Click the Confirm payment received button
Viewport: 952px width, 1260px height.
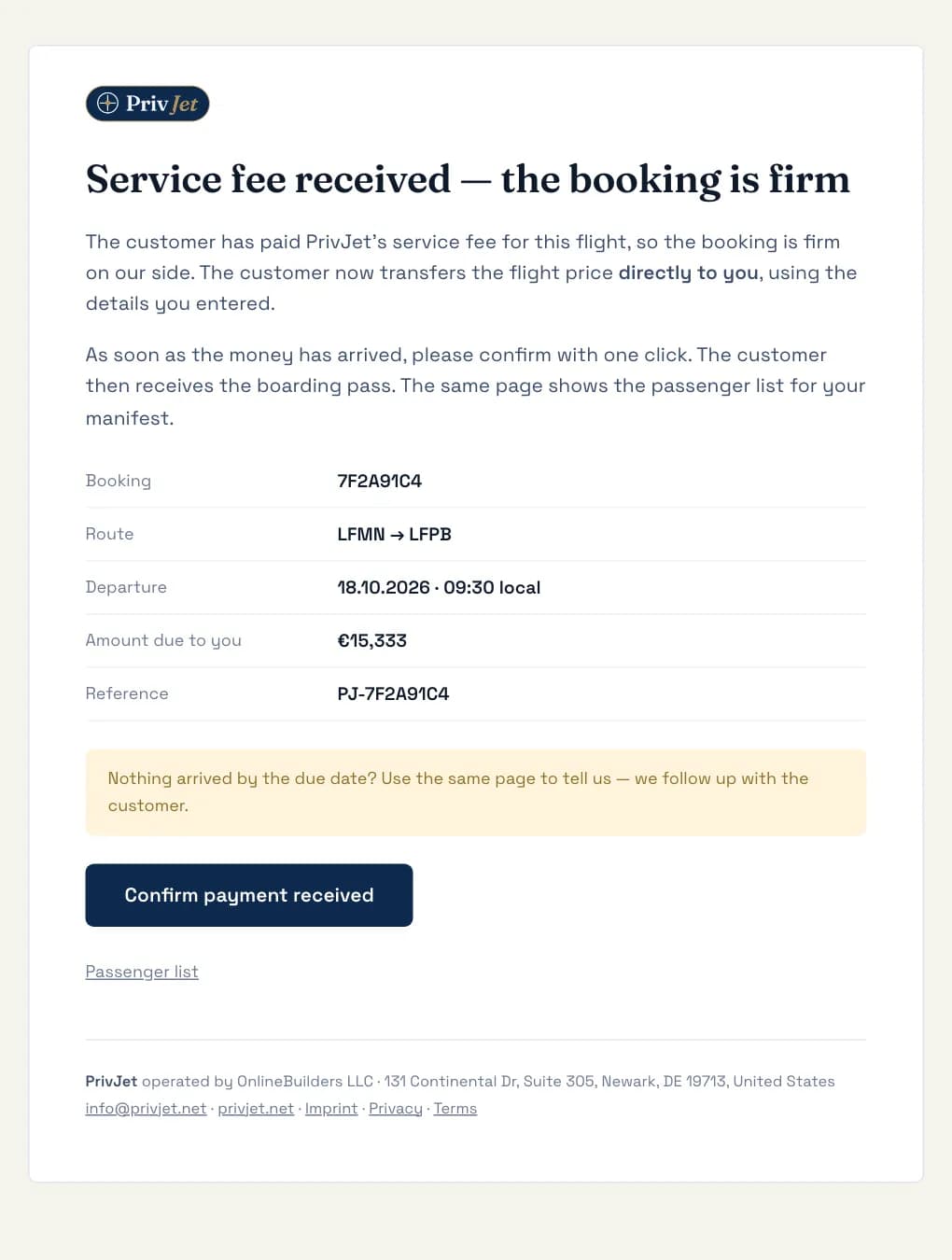coord(249,895)
